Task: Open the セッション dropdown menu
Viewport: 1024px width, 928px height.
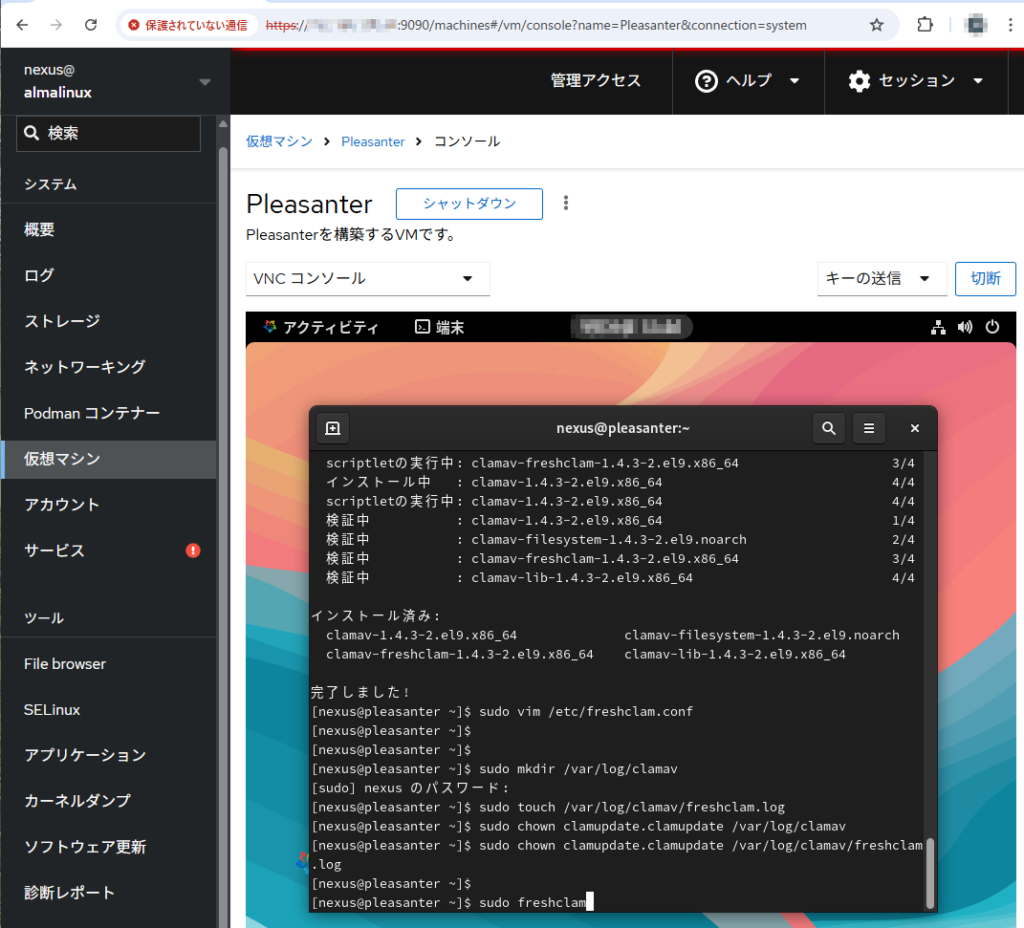Action: click(916, 81)
